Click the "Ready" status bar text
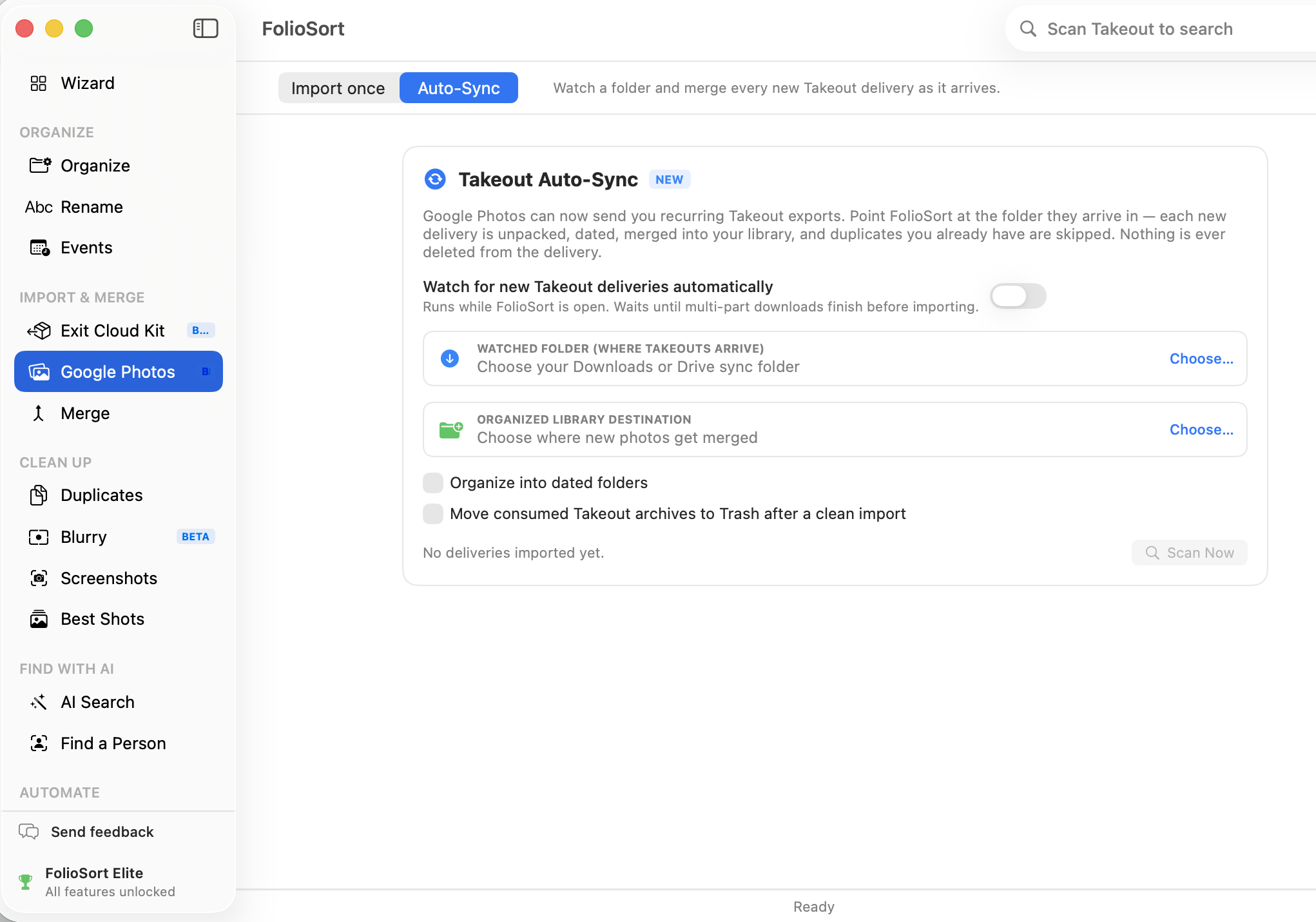This screenshot has width=1316, height=922. point(814,907)
